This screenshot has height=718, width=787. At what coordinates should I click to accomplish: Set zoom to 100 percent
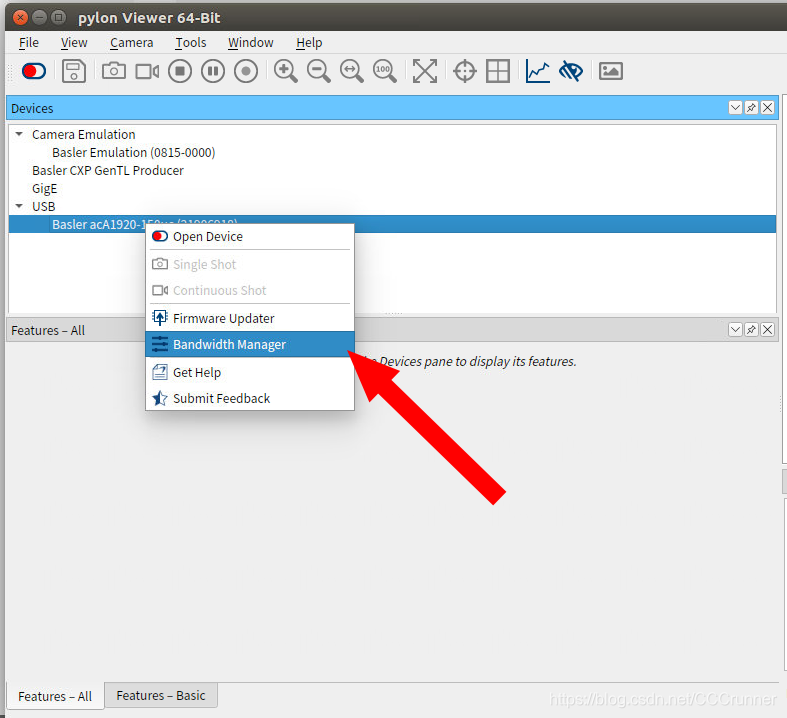coord(384,71)
